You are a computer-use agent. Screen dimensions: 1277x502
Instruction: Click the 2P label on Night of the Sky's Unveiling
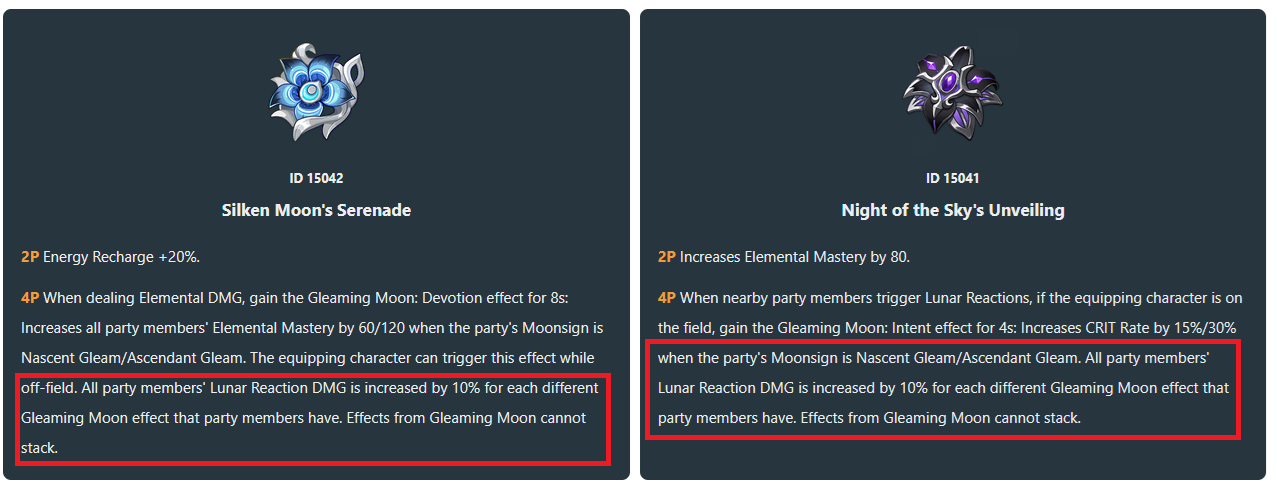(x=667, y=257)
